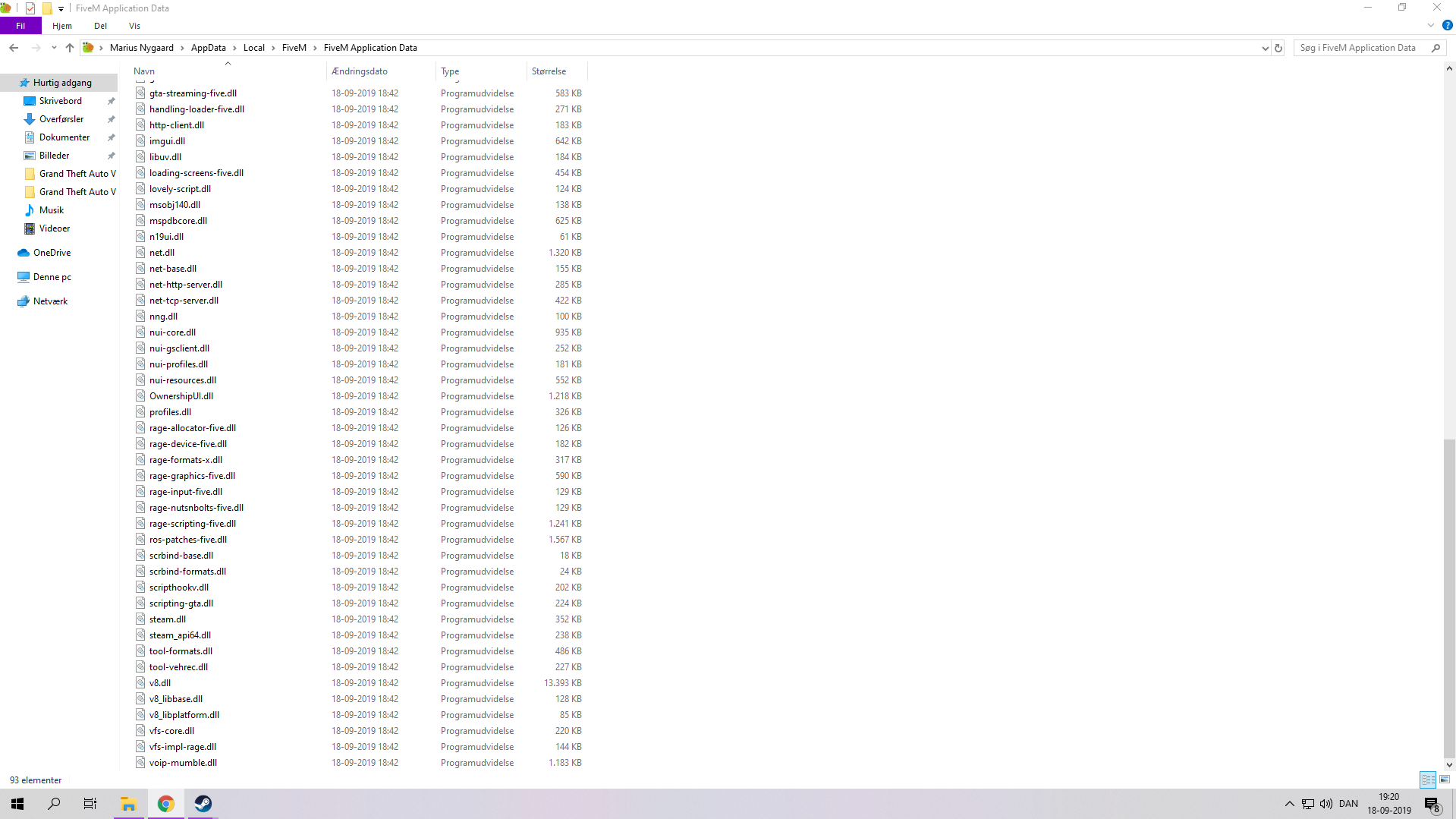The image size is (1456, 819).
Task: Click the search magnifier icon
Action: point(1436,48)
